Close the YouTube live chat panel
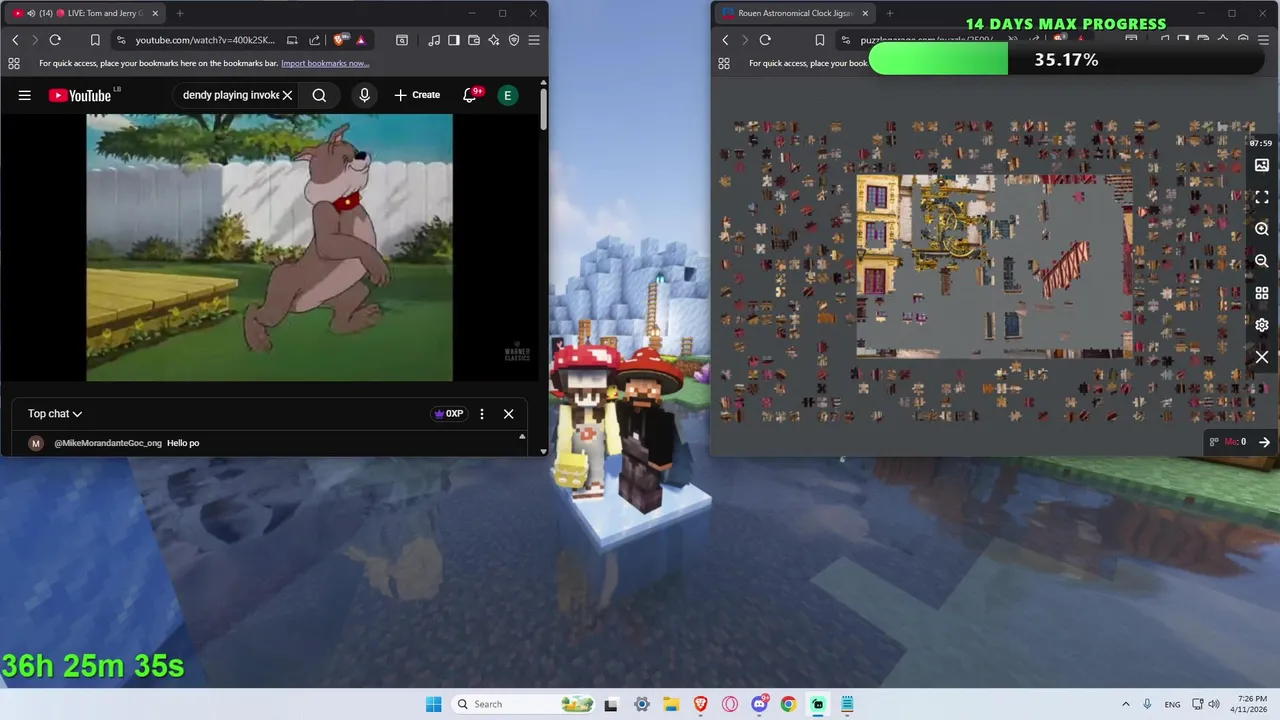This screenshot has height=720, width=1280. coord(508,414)
